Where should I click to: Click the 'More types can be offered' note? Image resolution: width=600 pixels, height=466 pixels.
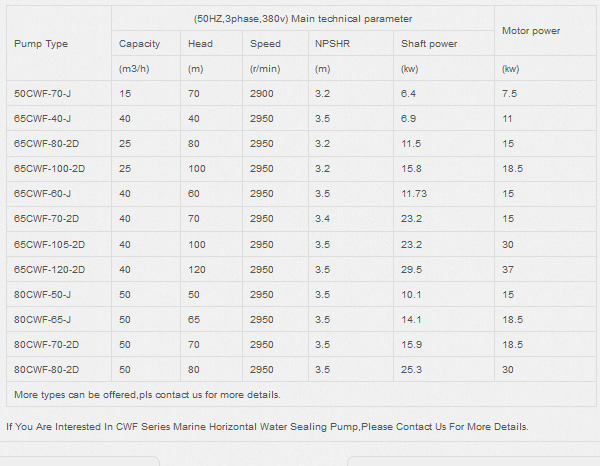click(x=147, y=394)
